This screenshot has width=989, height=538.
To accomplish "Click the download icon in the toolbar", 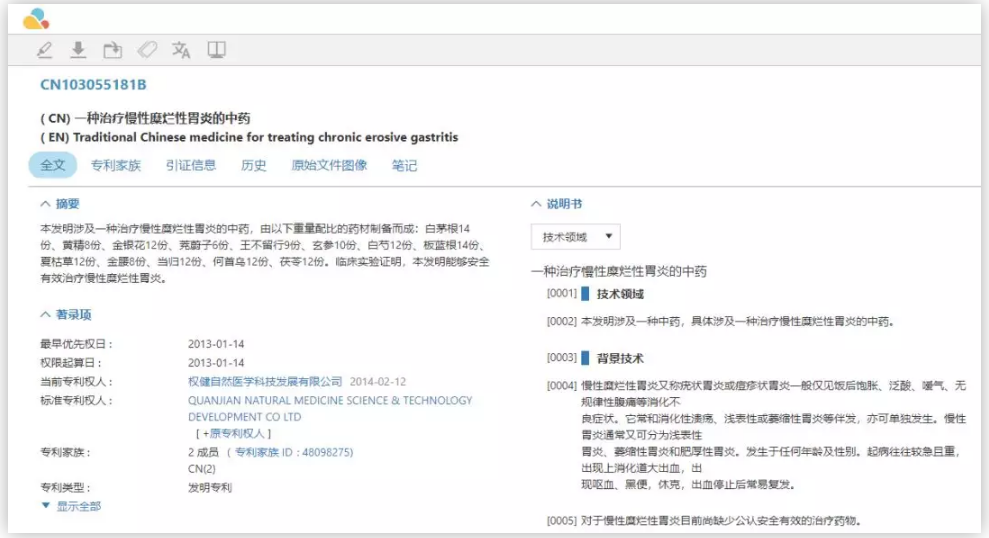I will [x=78, y=50].
